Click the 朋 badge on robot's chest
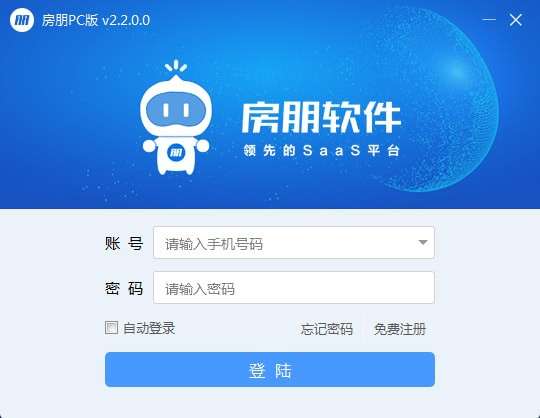This screenshot has width=540, height=418. coord(176,152)
